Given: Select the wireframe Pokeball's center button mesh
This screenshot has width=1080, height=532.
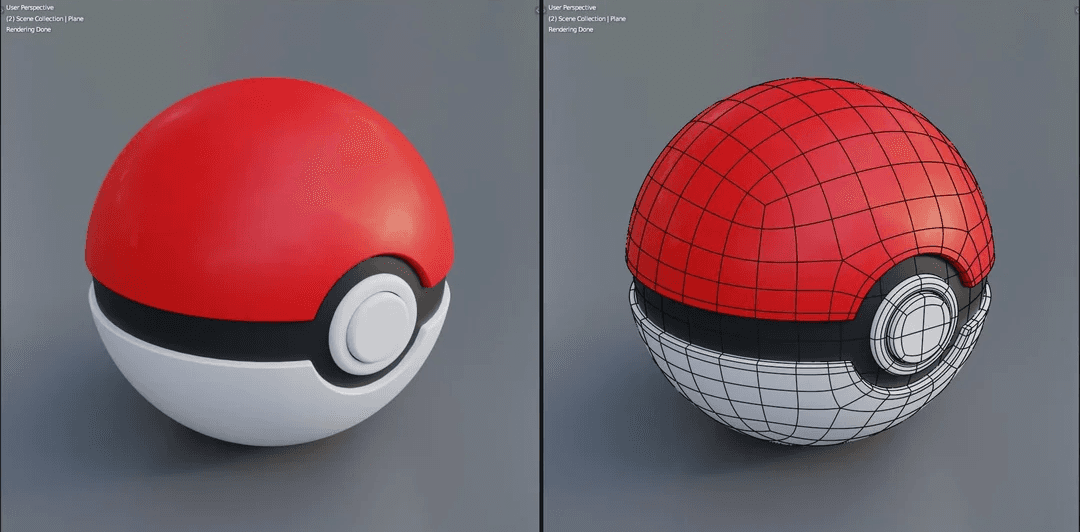Looking at the screenshot, I should pos(914,324).
